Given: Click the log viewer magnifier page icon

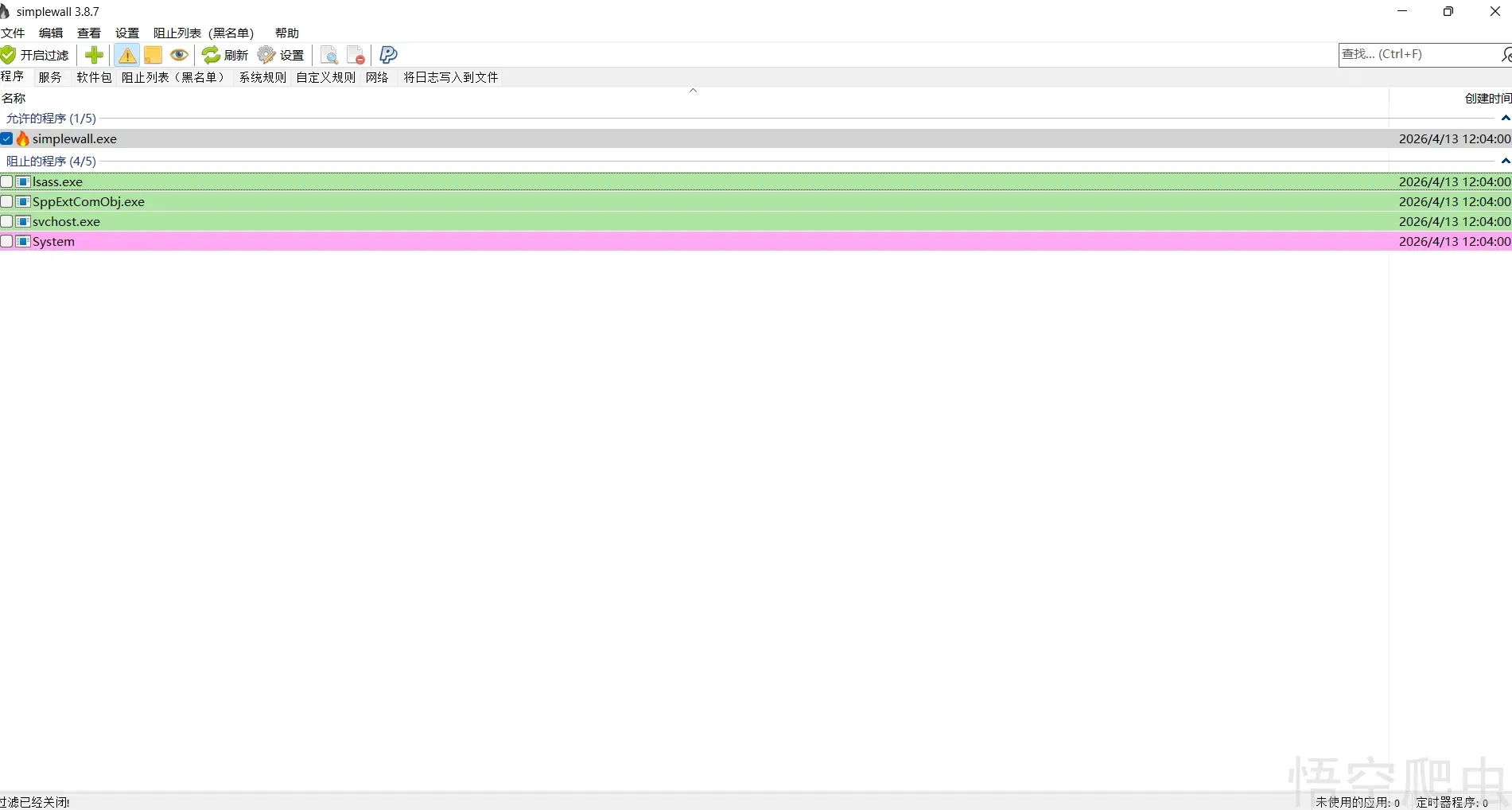Looking at the screenshot, I should [328, 55].
